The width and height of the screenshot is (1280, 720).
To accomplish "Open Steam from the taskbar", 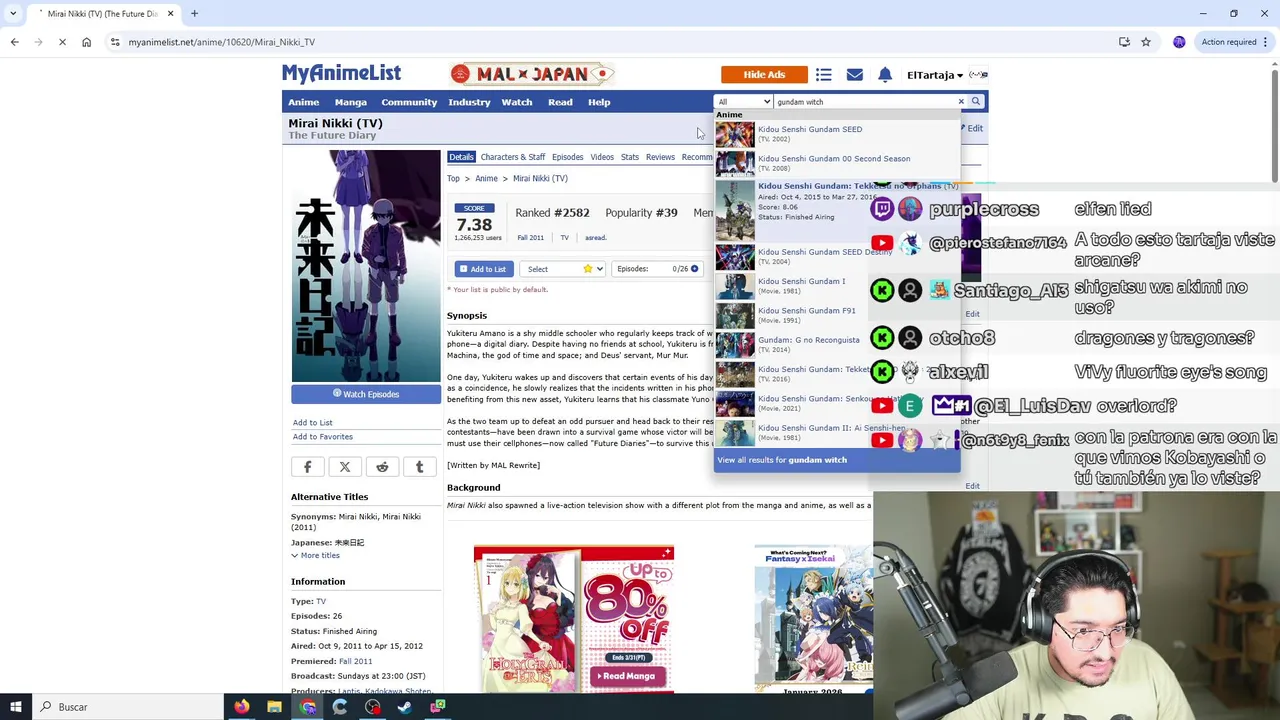I will 405,707.
